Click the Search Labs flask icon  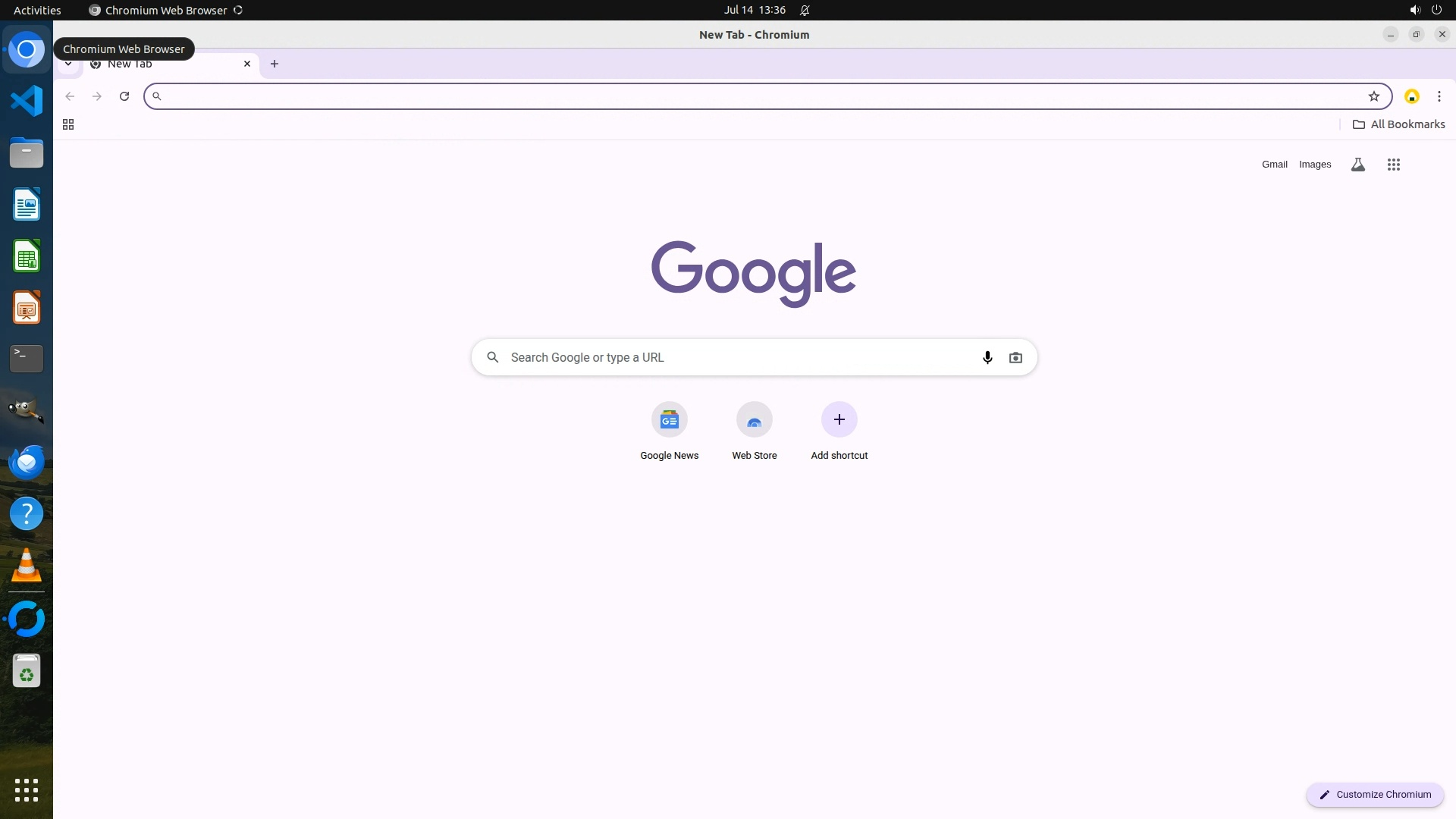[1357, 165]
